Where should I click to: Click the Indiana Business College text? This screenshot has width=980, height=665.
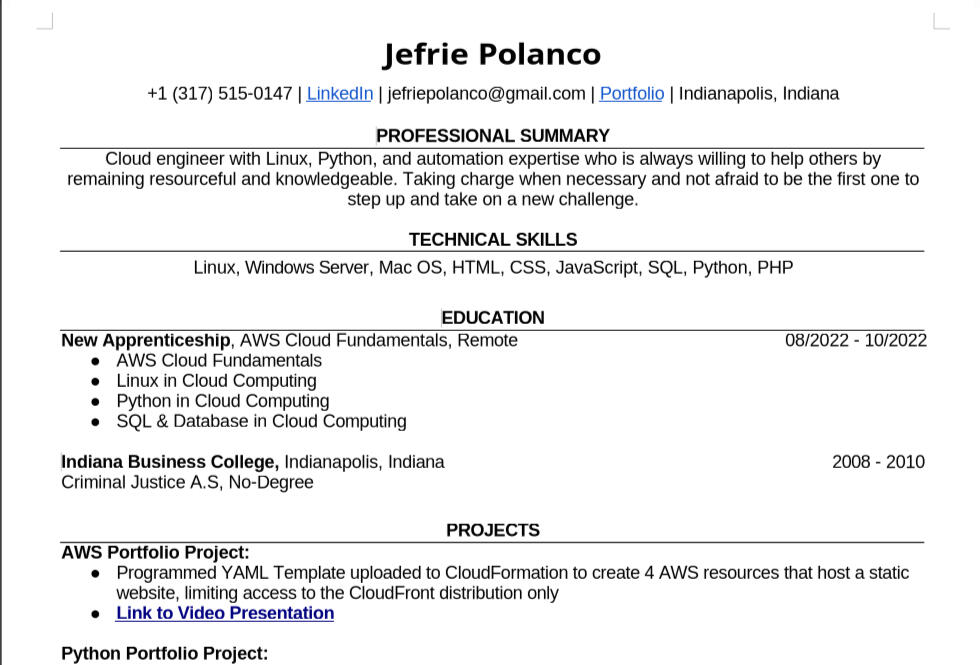(170, 462)
